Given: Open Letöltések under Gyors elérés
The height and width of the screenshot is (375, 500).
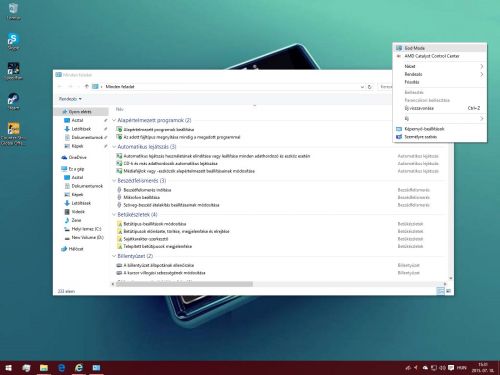Looking at the screenshot, I should 81,129.
